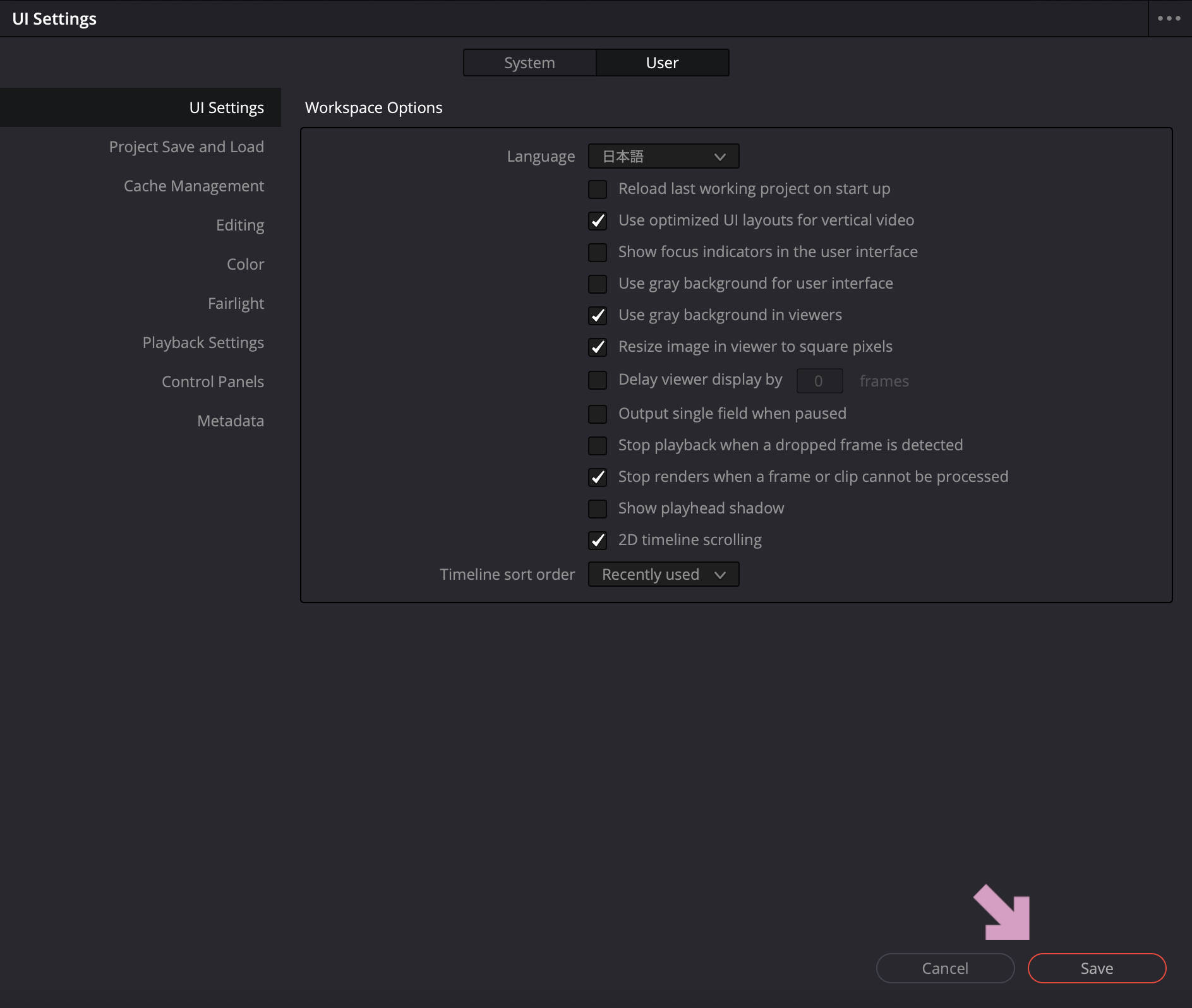Select the Color settings page
Viewport: 1192px width, 1008px height.
click(245, 263)
